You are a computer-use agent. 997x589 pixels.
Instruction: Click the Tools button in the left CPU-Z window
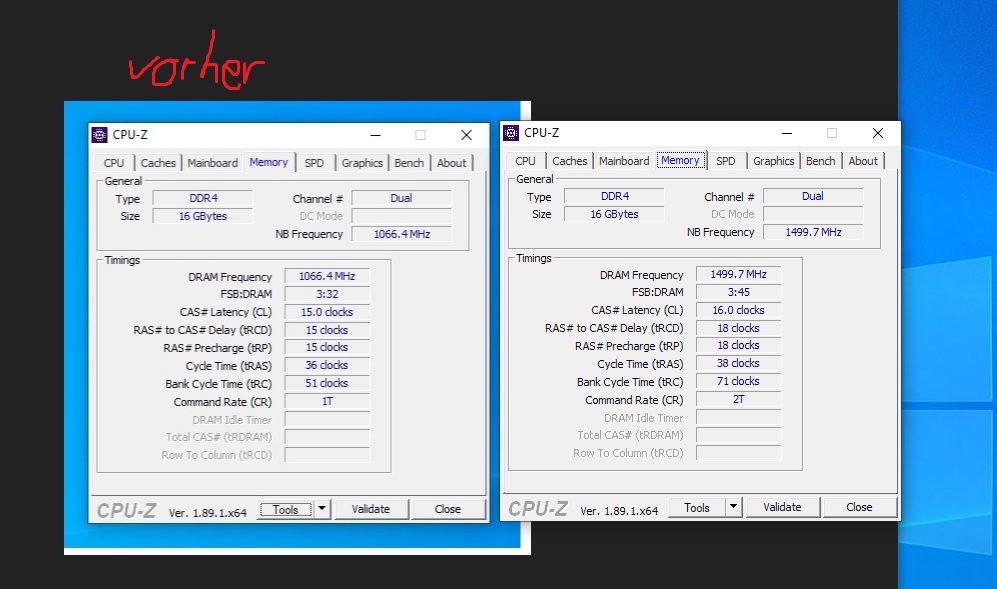tap(285, 509)
